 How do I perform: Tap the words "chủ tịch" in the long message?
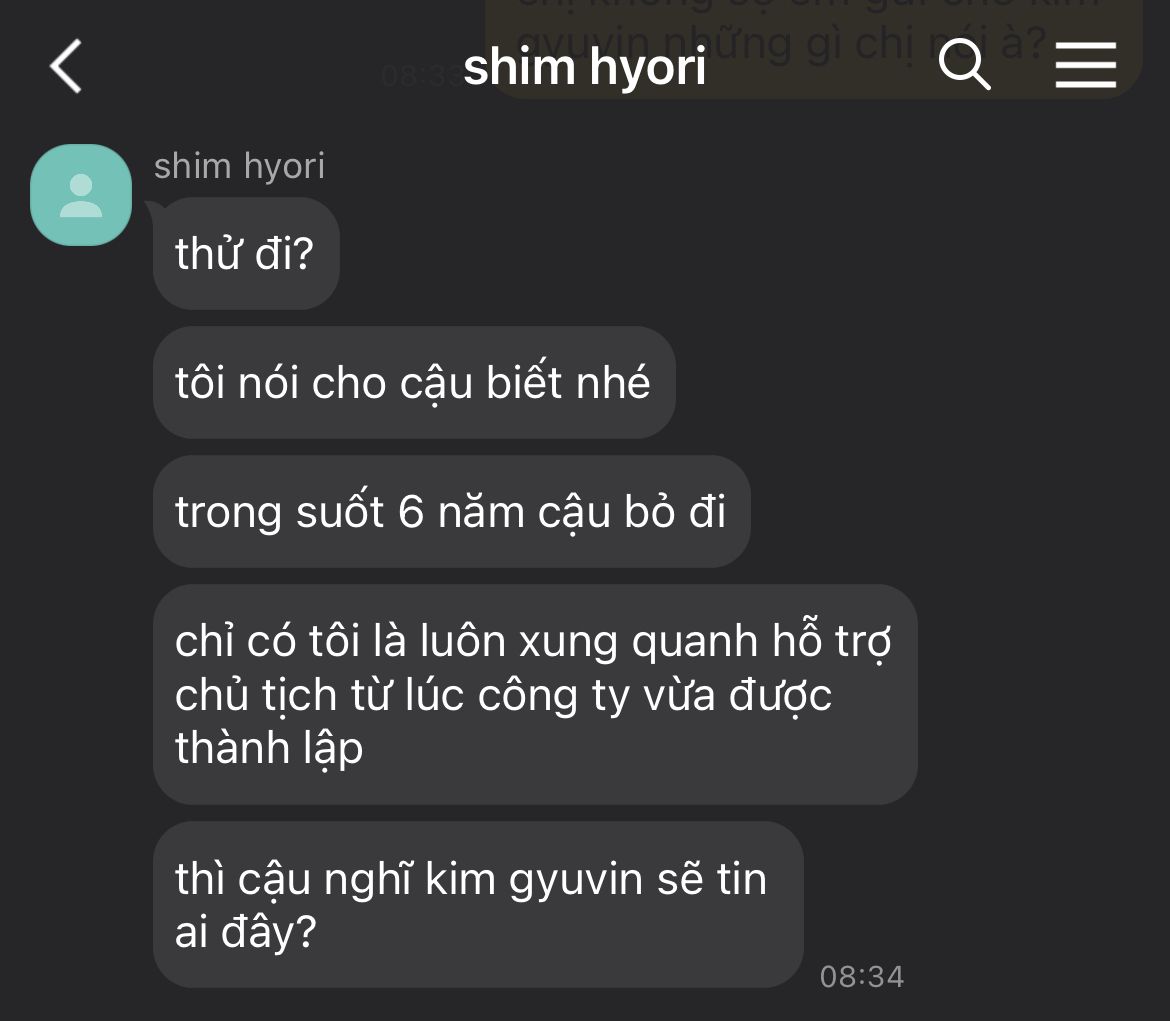tap(256, 696)
